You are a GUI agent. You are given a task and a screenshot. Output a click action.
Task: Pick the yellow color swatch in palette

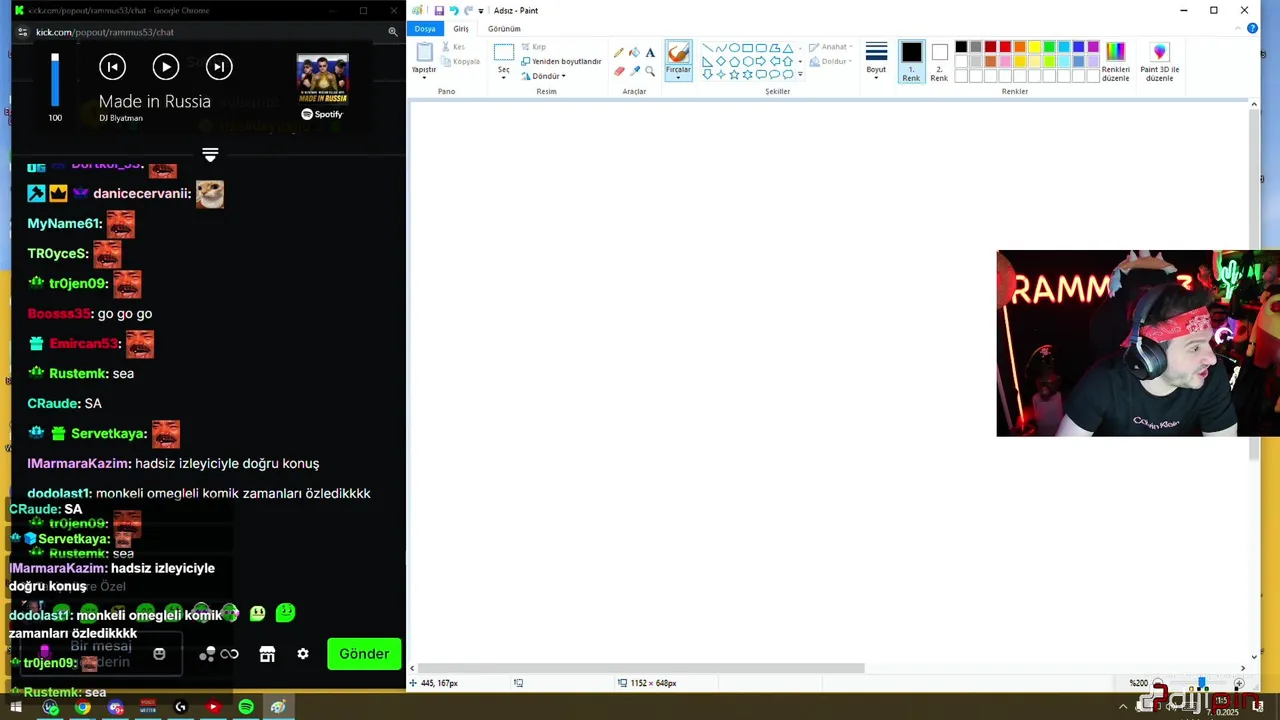coord(1034,47)
